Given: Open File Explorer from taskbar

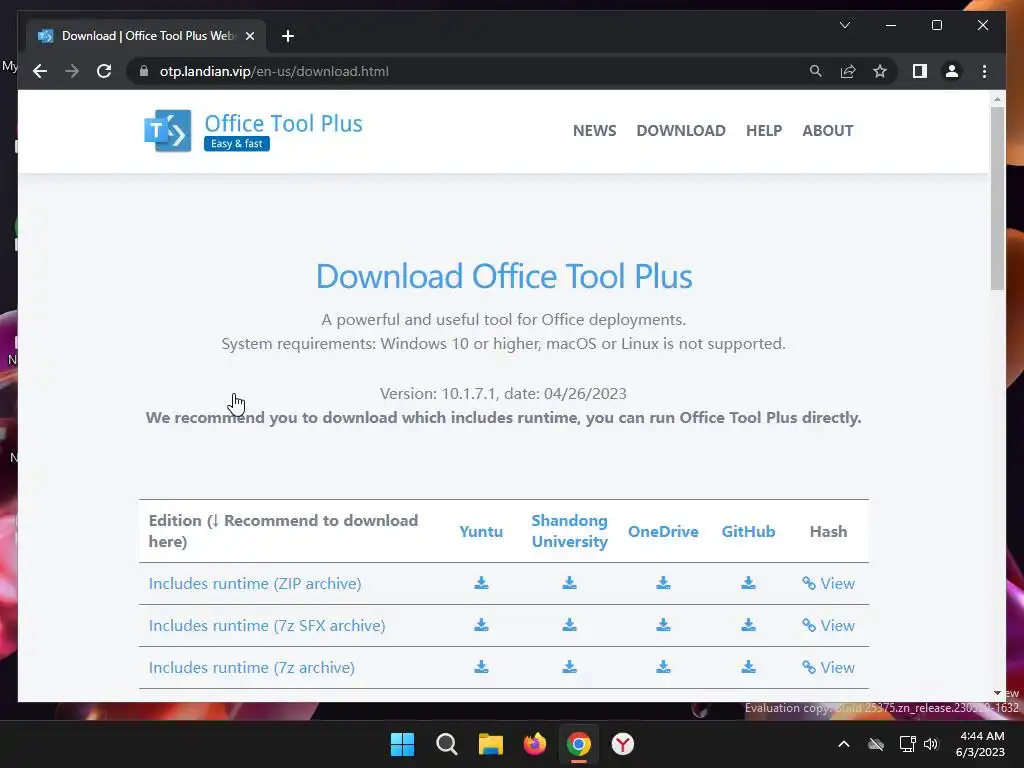Looking at the screenshot, I should [x=490, y=744].
